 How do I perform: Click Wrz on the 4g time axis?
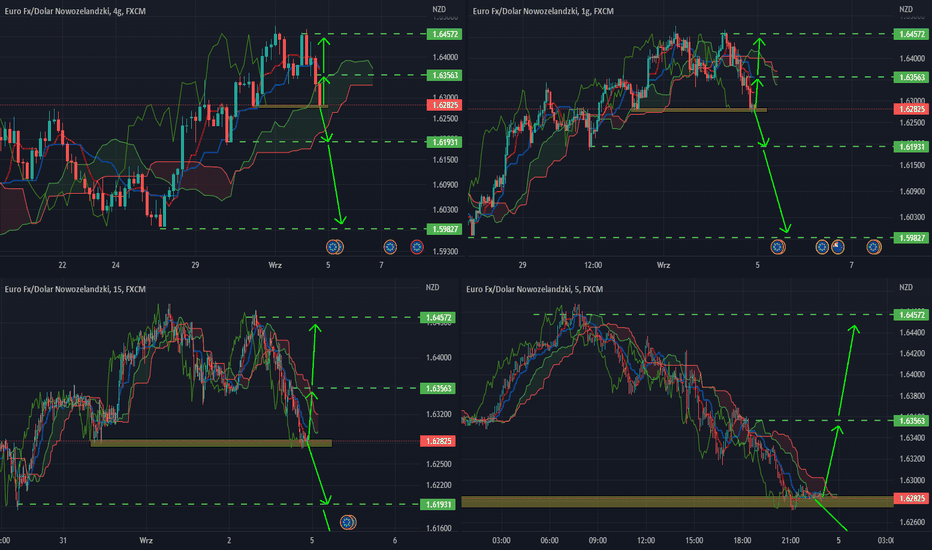pos(275,265)
